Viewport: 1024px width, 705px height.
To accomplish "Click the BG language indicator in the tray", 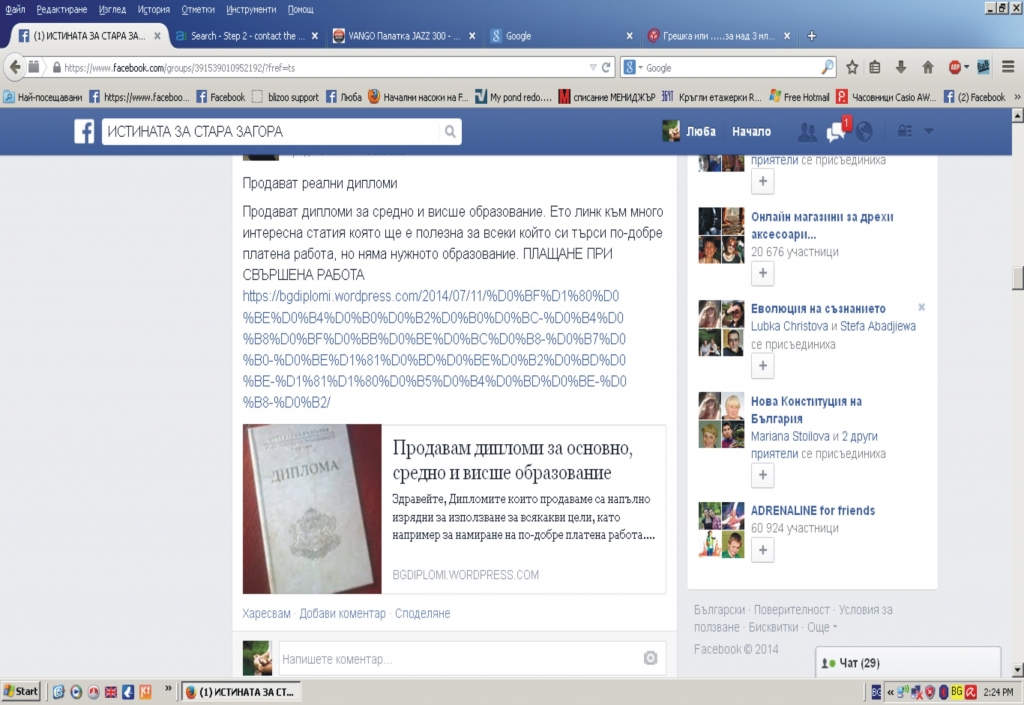I will pos(957,691).
